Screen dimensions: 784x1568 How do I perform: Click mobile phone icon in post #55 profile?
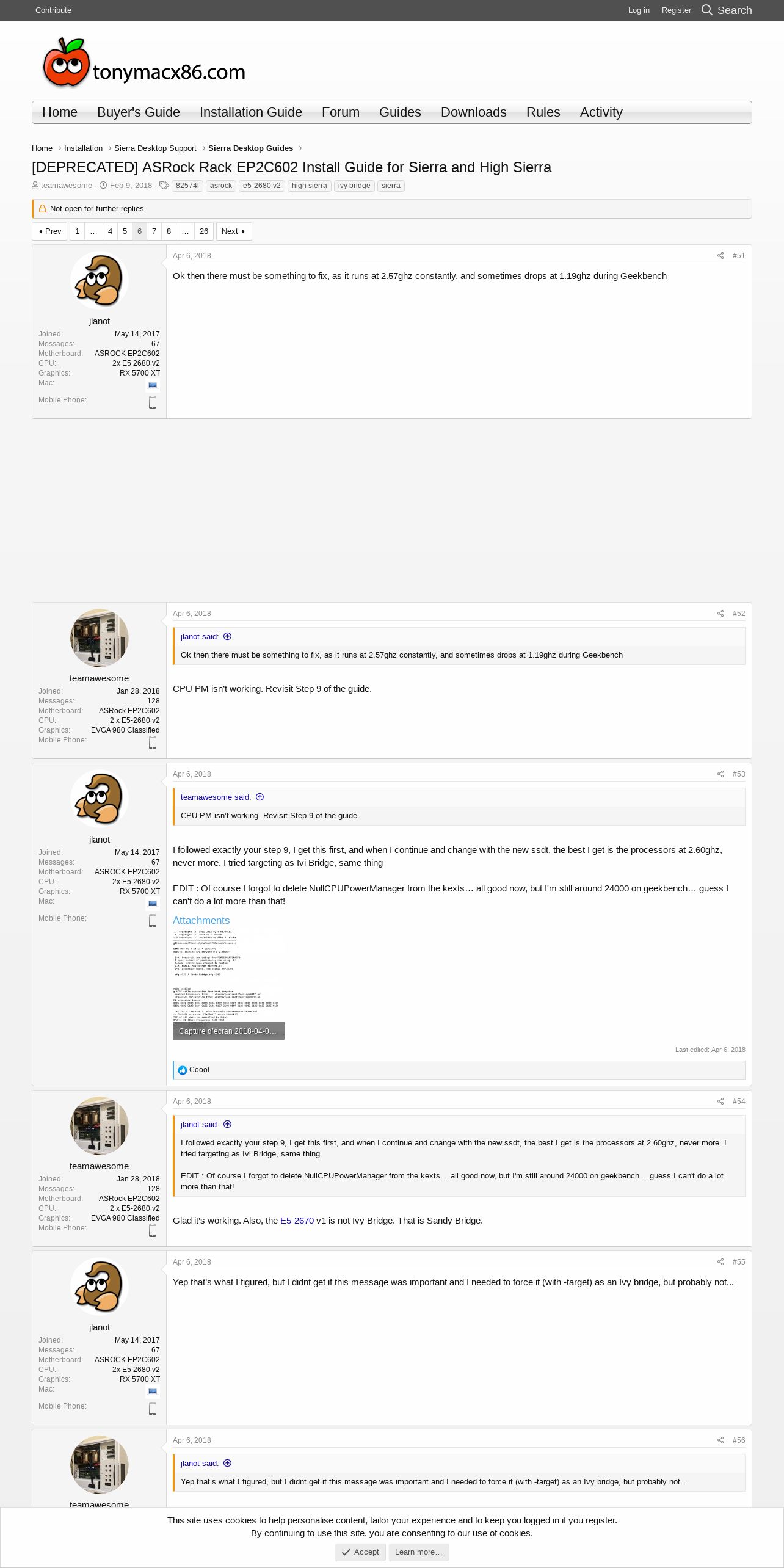coord(153,1409)
